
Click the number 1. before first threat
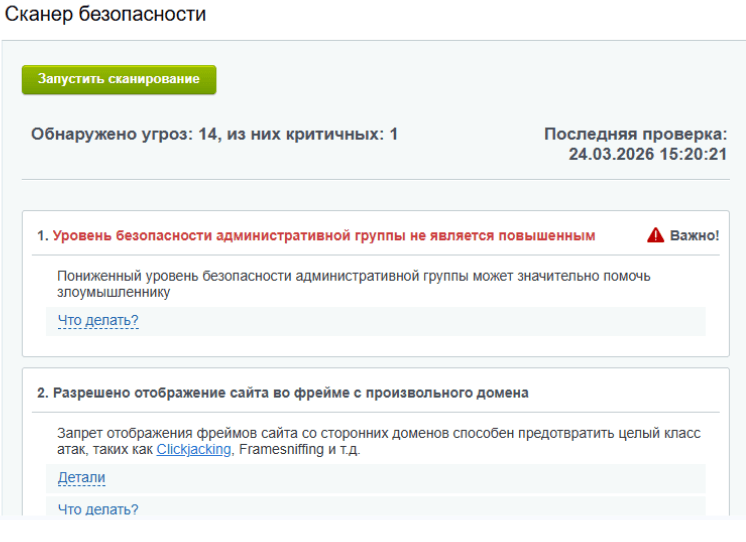[43, 236]
